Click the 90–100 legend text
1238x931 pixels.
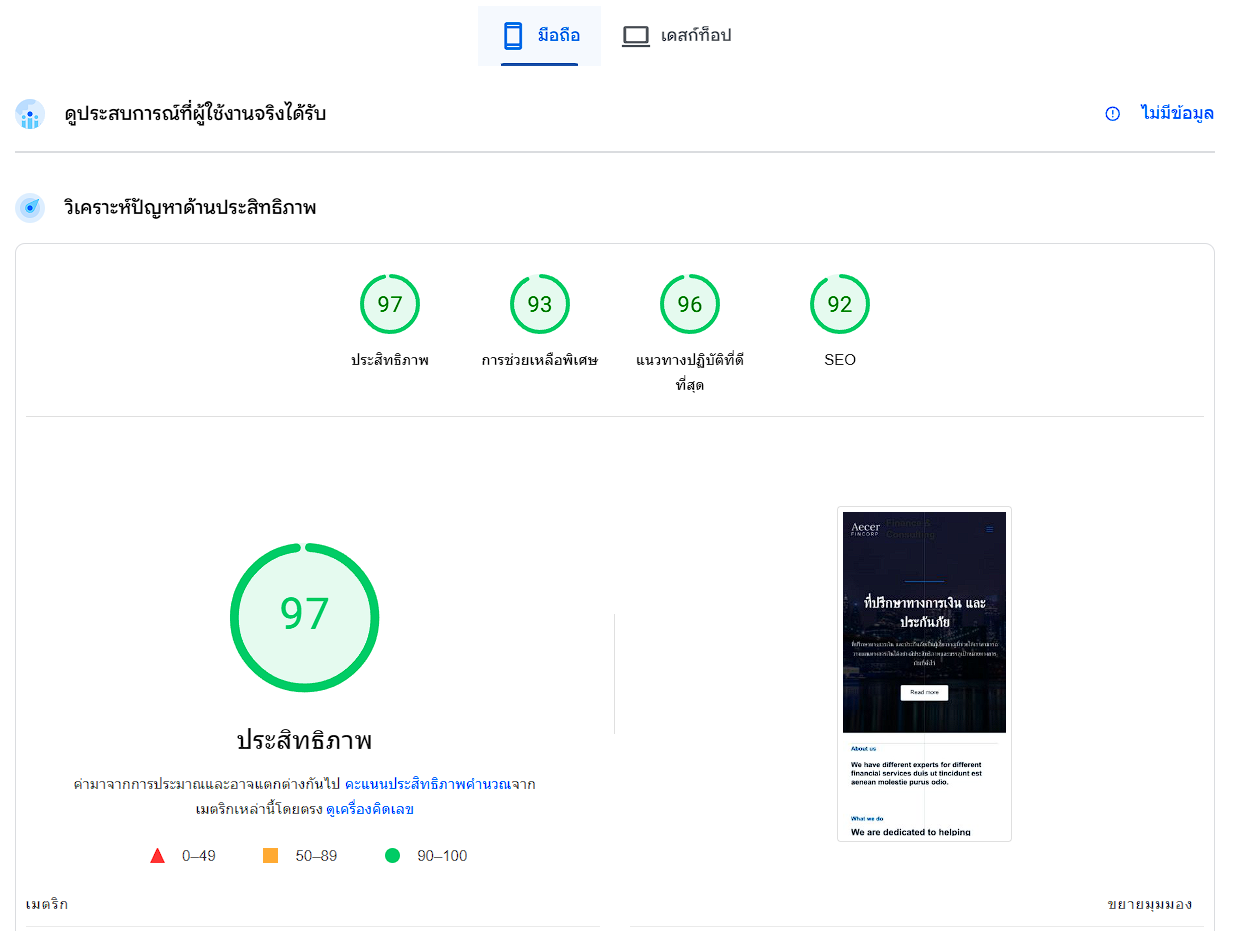tap(442, 856)
